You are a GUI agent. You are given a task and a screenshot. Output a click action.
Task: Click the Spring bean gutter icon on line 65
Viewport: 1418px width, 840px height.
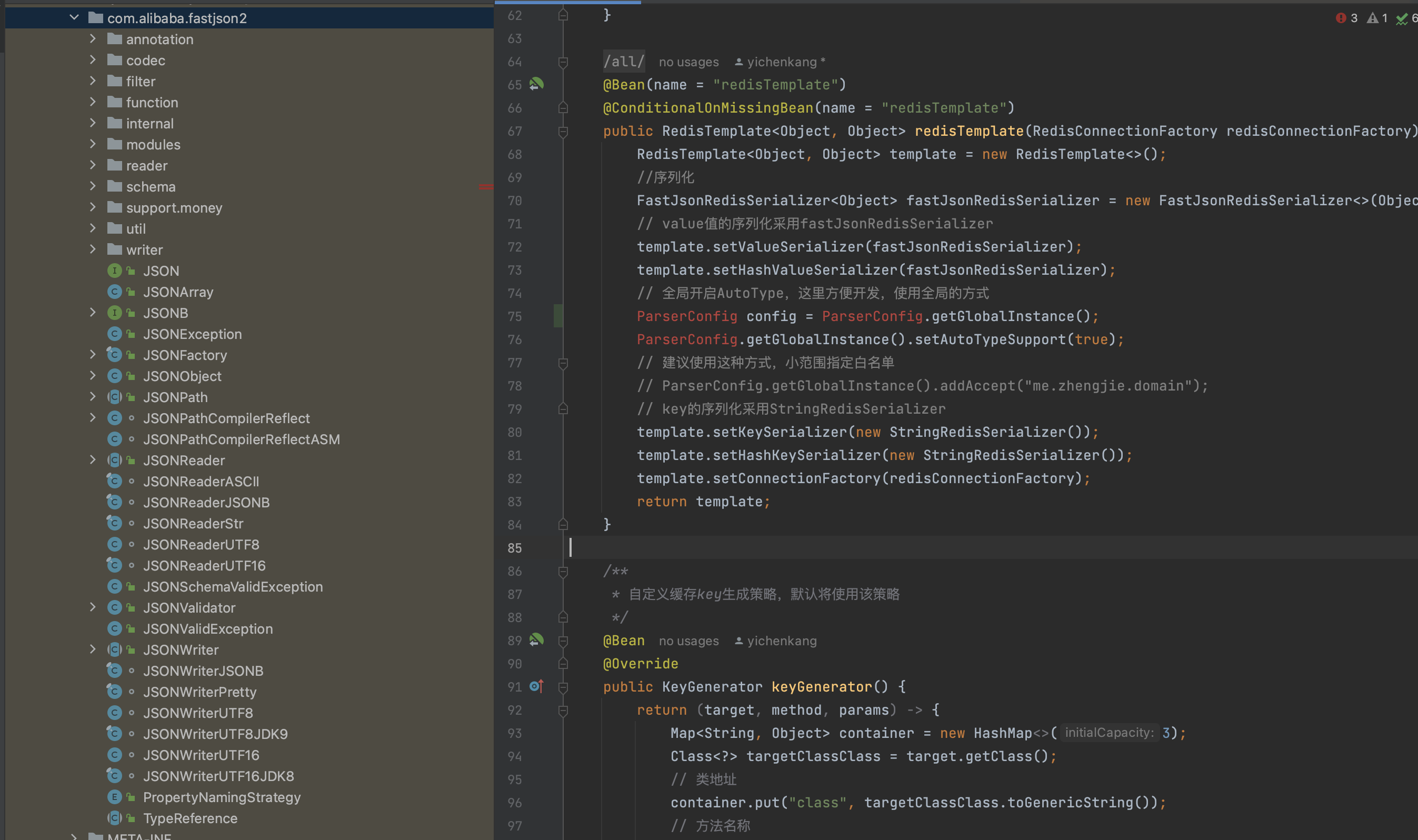536,84
